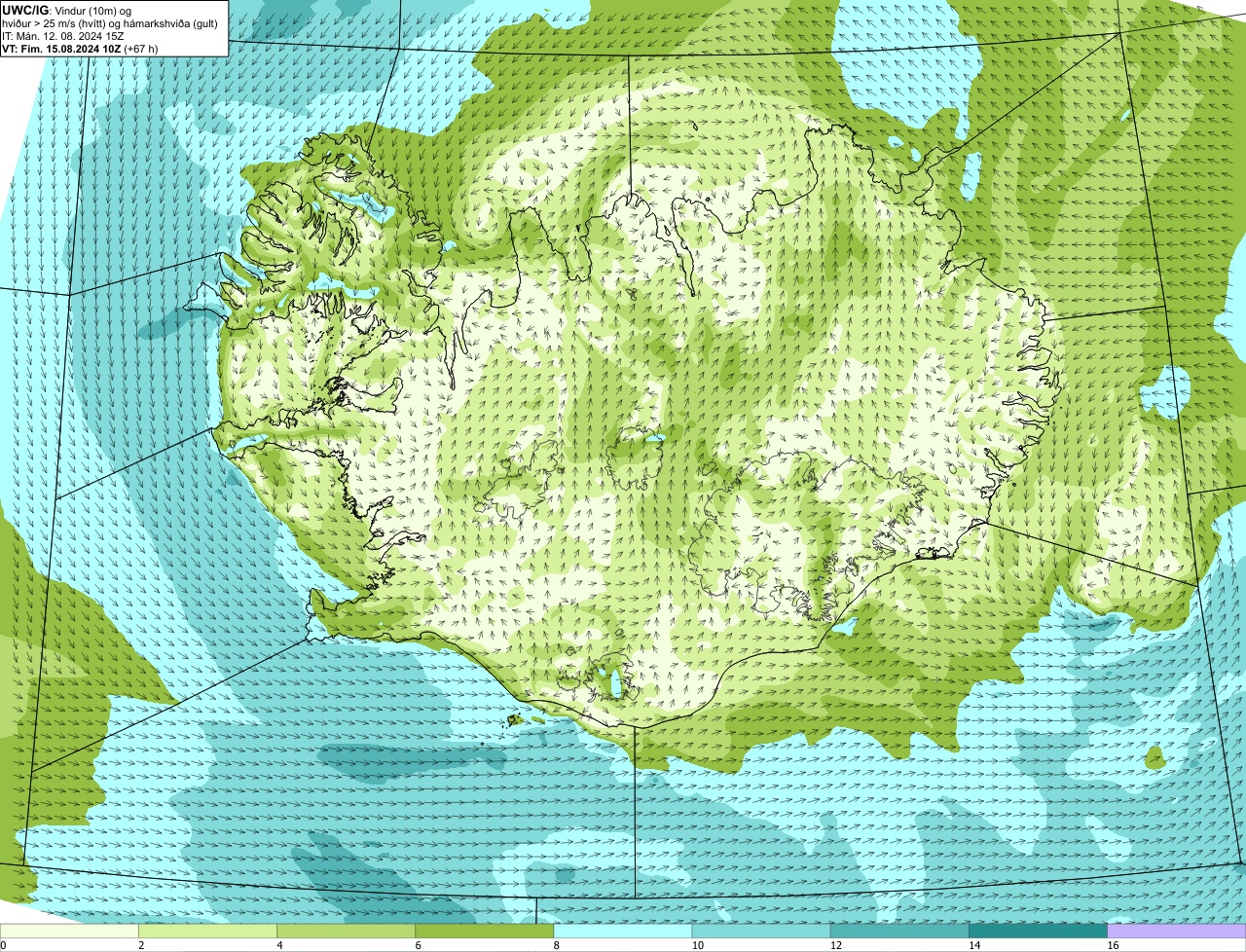Click the legend scale label '0'
The image size is (1246, 952).
point(3,945)
